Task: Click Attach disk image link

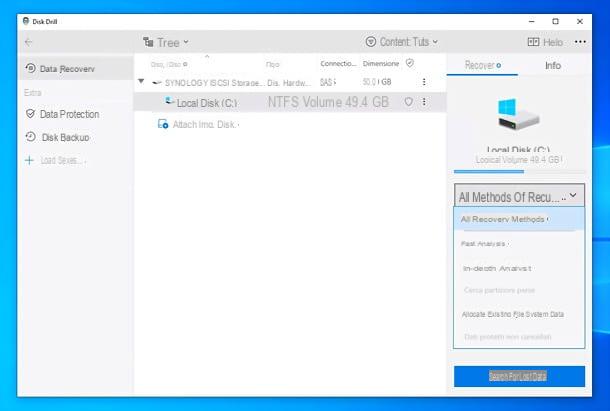Action: (x=206, y=125)
